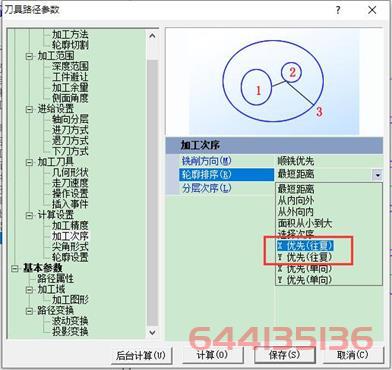Click the help question mark icon
Screen dimensions: 392x370
[338, 10]
